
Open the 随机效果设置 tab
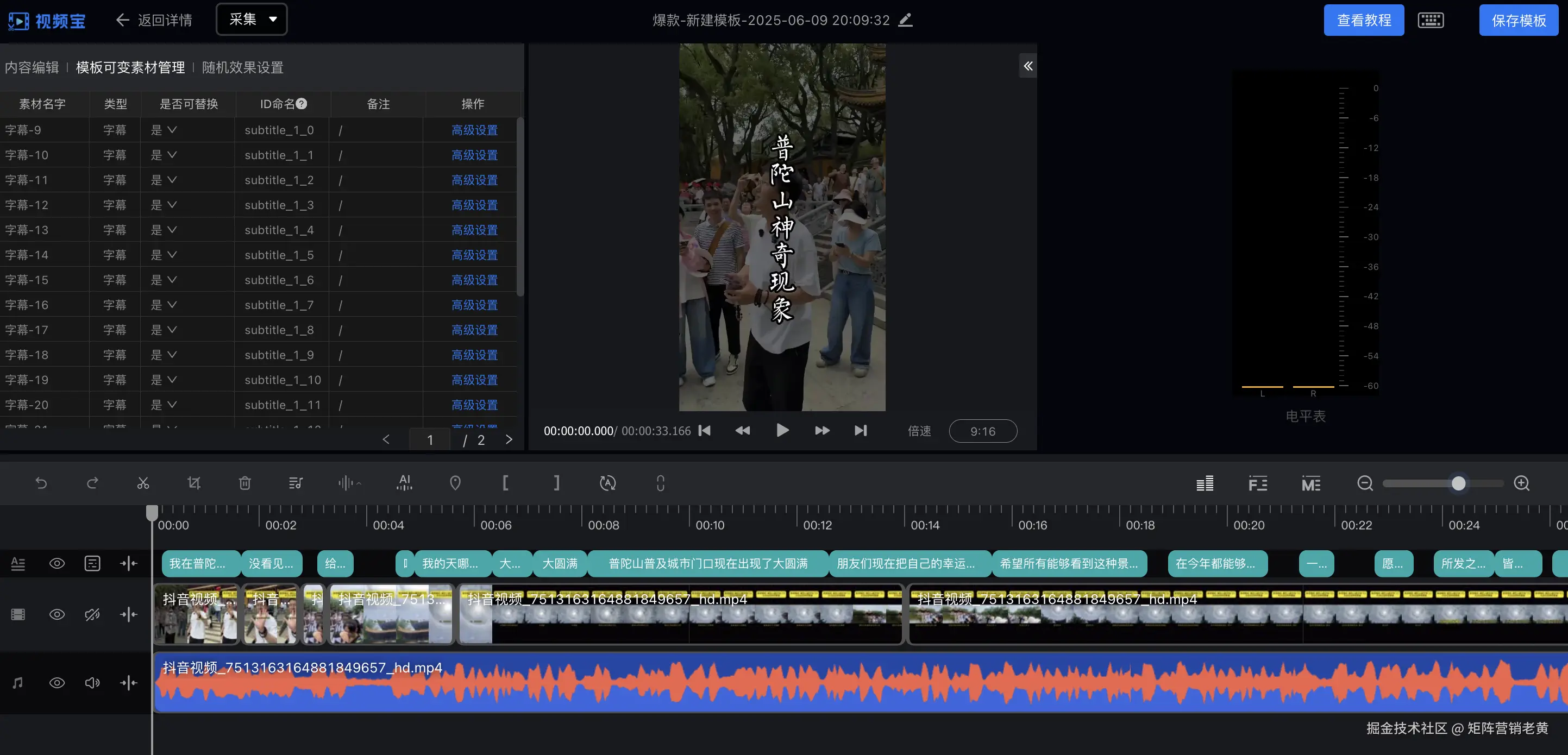(242, 67)
